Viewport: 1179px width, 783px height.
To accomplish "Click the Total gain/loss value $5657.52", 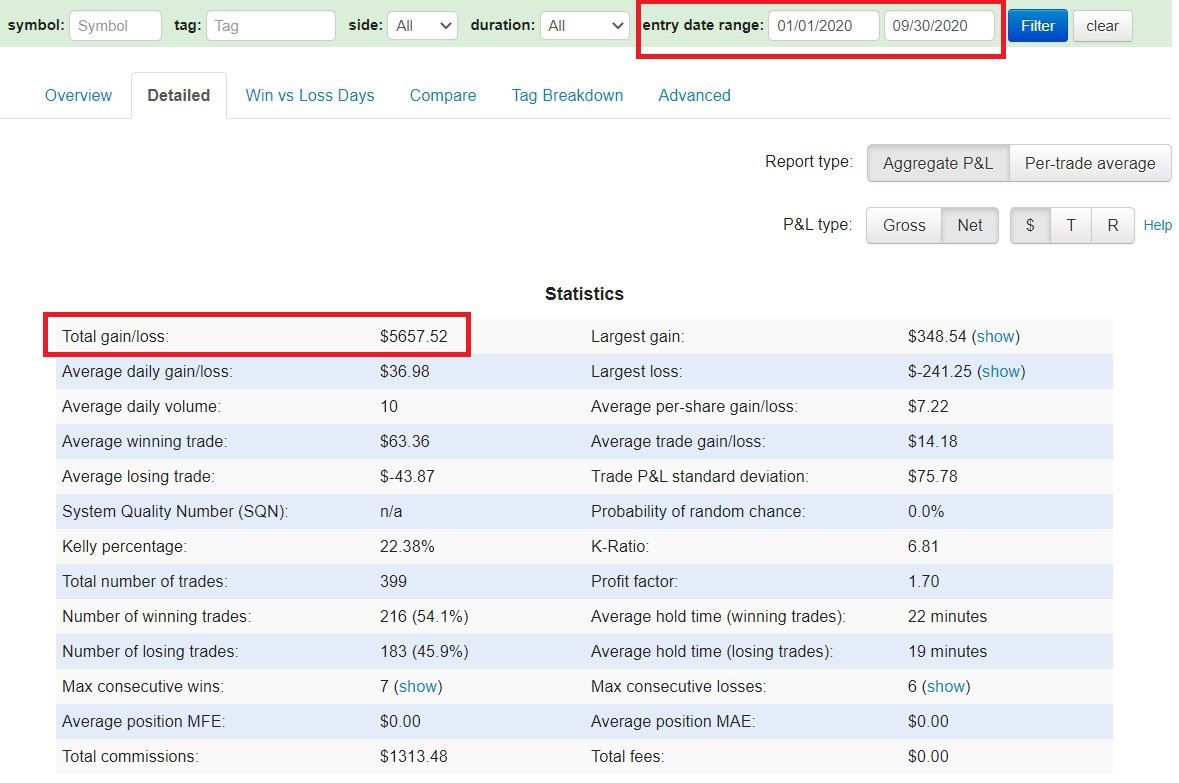I will pyautogui.click(x=414, y=336).
